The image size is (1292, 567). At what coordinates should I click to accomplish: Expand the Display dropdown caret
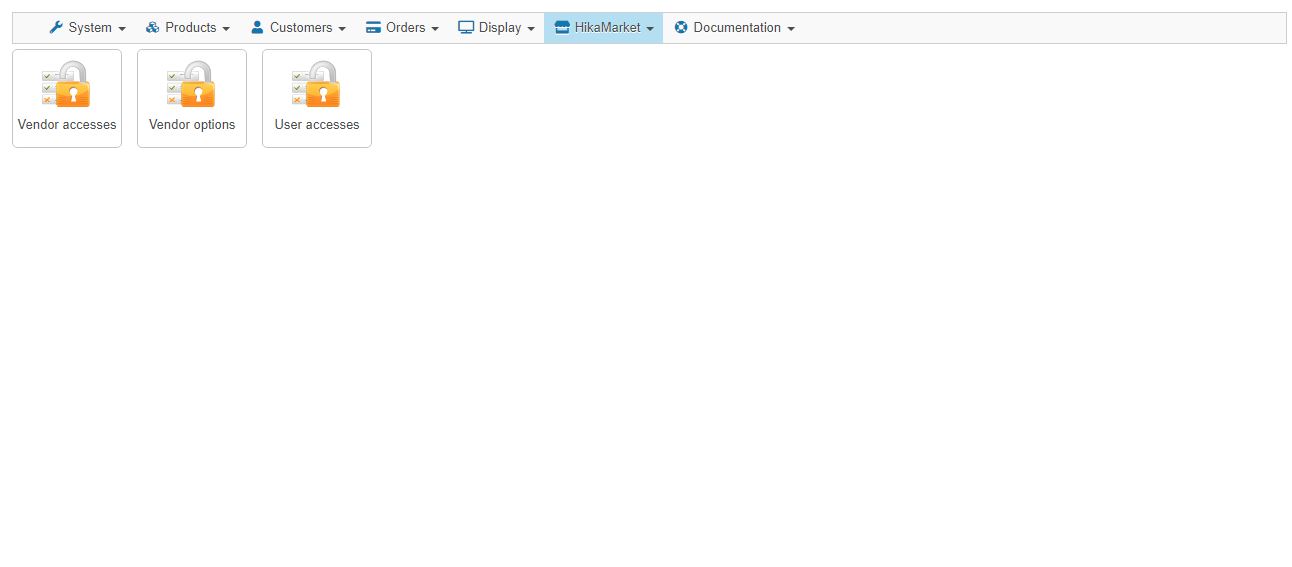click(530, 29)
